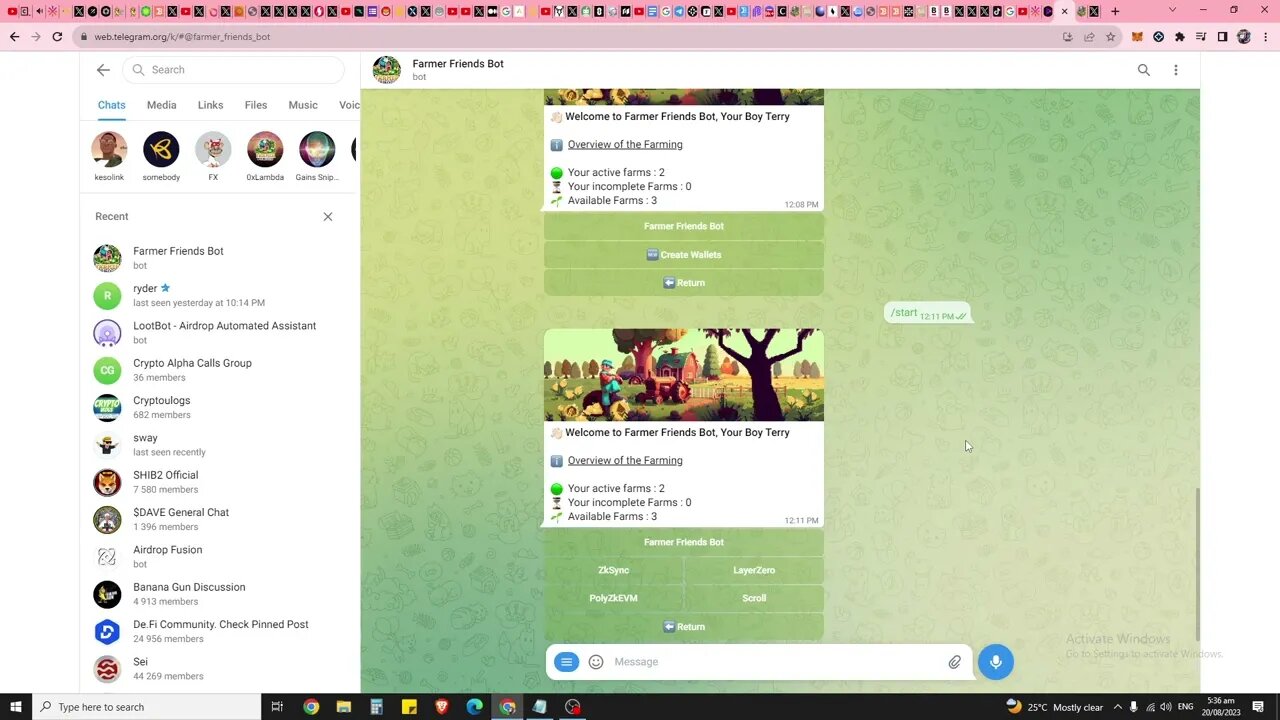The width and height of the screenshot is (1280, 720).
Task: Close the Recent list with X
Action: point(328,216)
